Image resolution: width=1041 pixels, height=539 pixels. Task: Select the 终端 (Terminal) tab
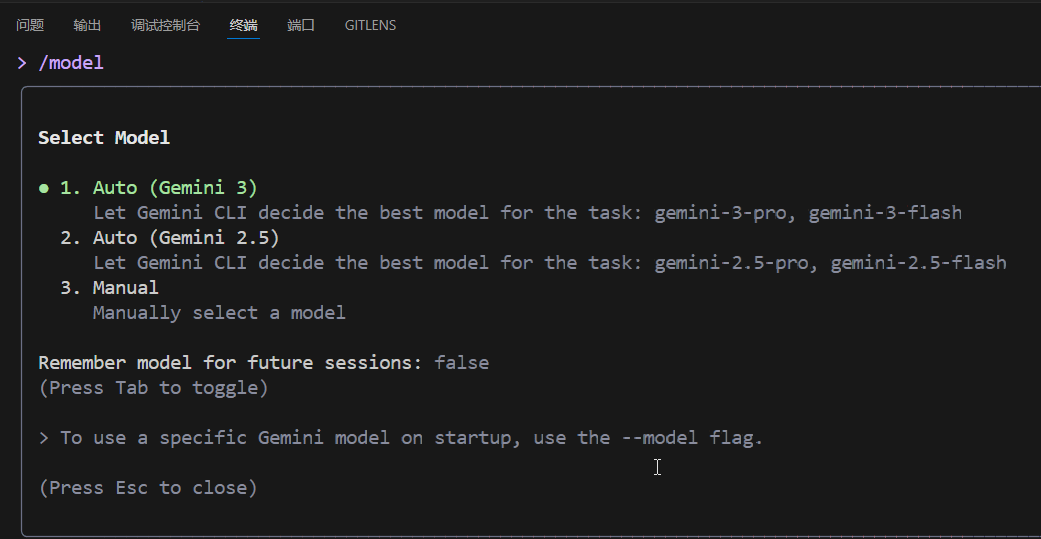pyautogui.click(x=243, y=25)
